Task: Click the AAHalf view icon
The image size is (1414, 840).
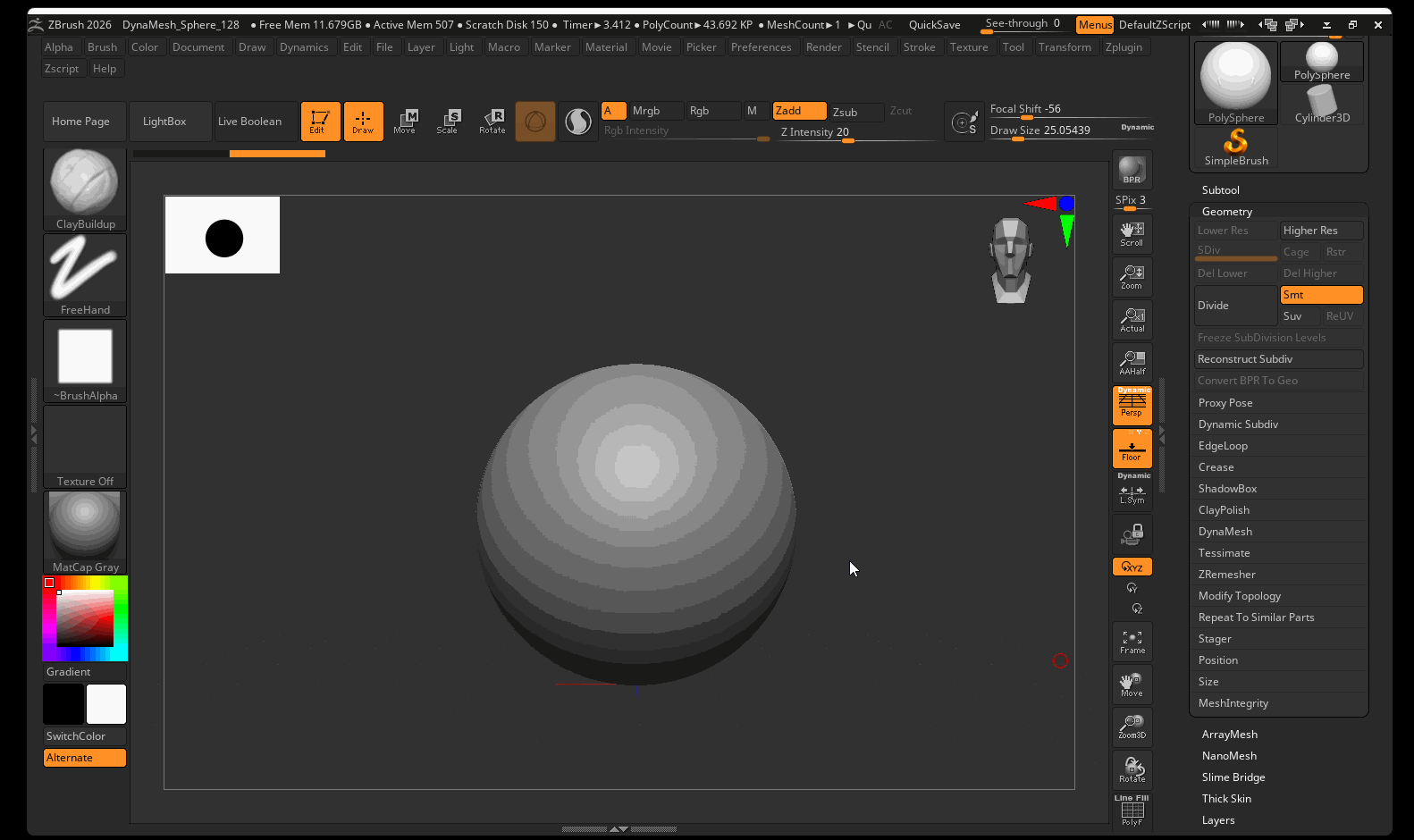Action: click(1132, 363)
